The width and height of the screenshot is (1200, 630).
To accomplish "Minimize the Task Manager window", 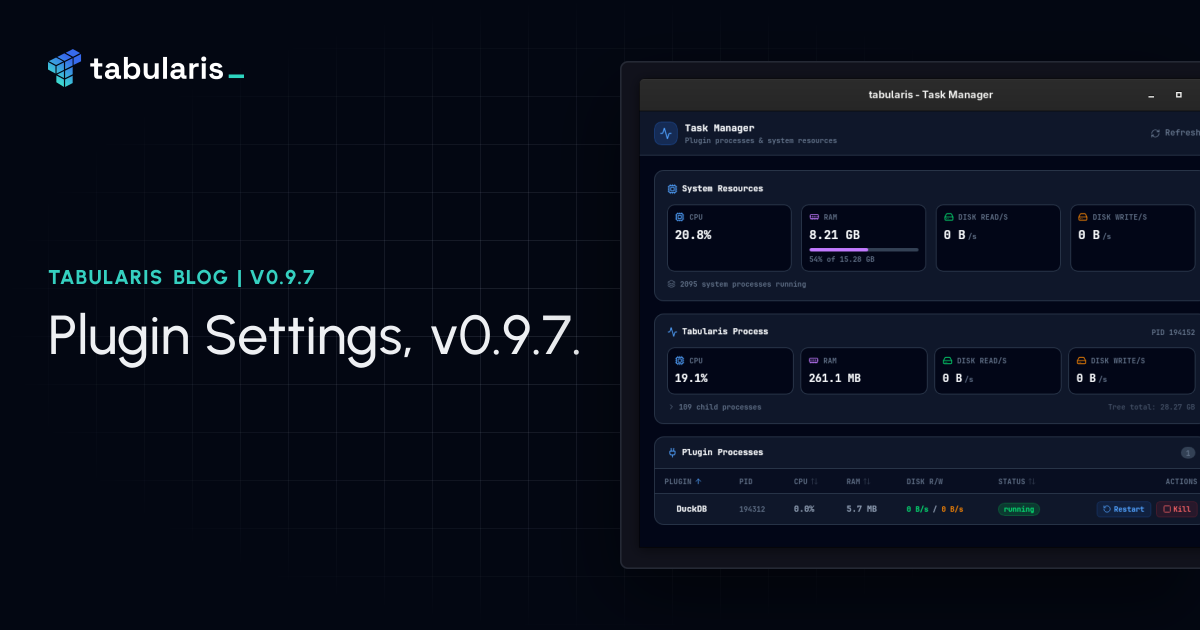I will tap(1151, 96).
